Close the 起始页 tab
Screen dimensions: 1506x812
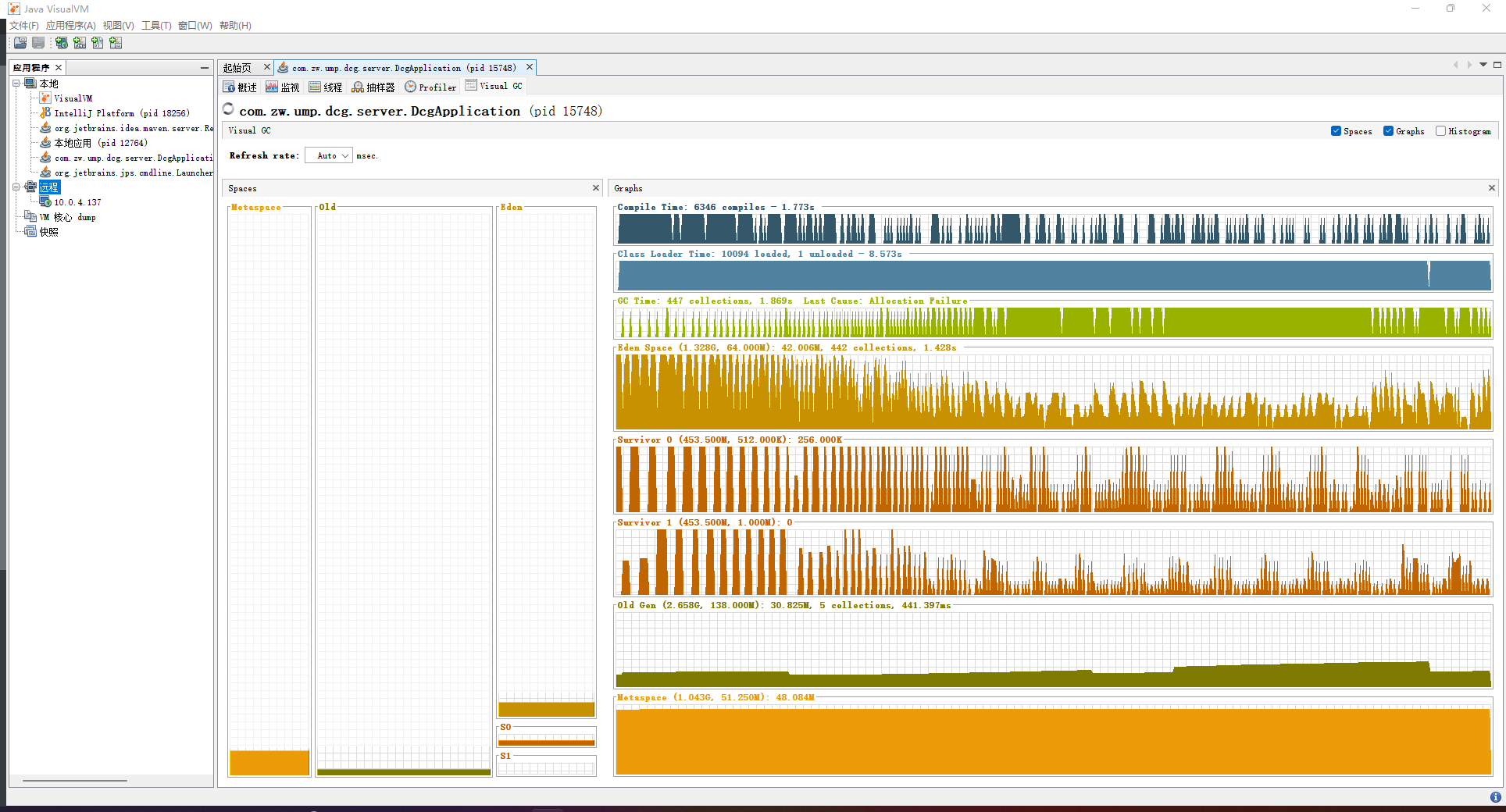coord(266,67)
